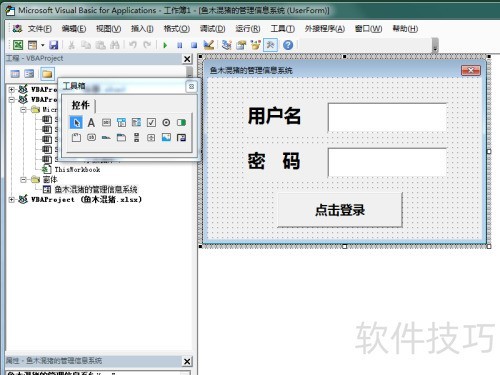
Task: Click View Object icon in project panel
Action: (29, 74)
